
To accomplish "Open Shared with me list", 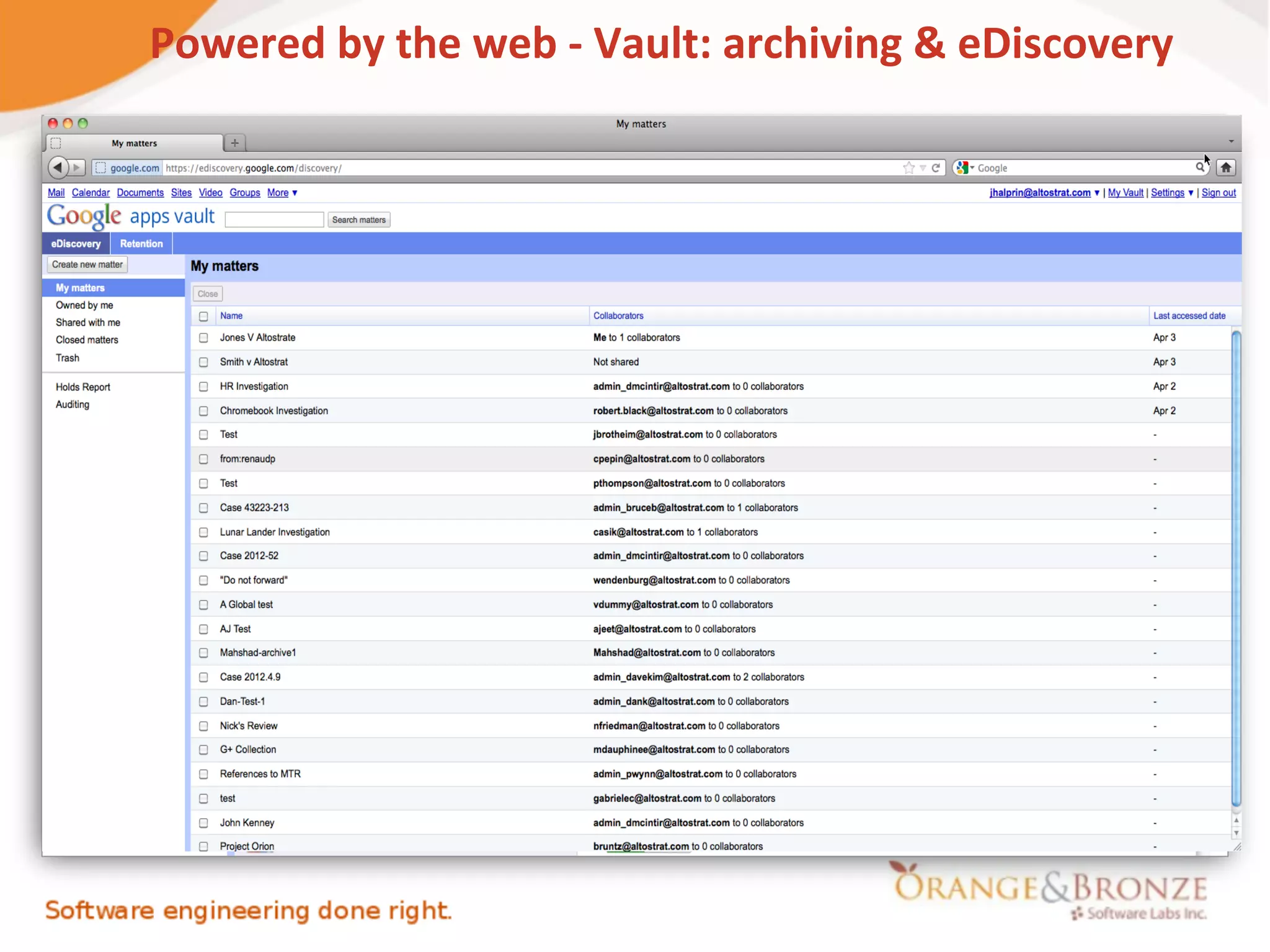I will [x=88, y=322].
